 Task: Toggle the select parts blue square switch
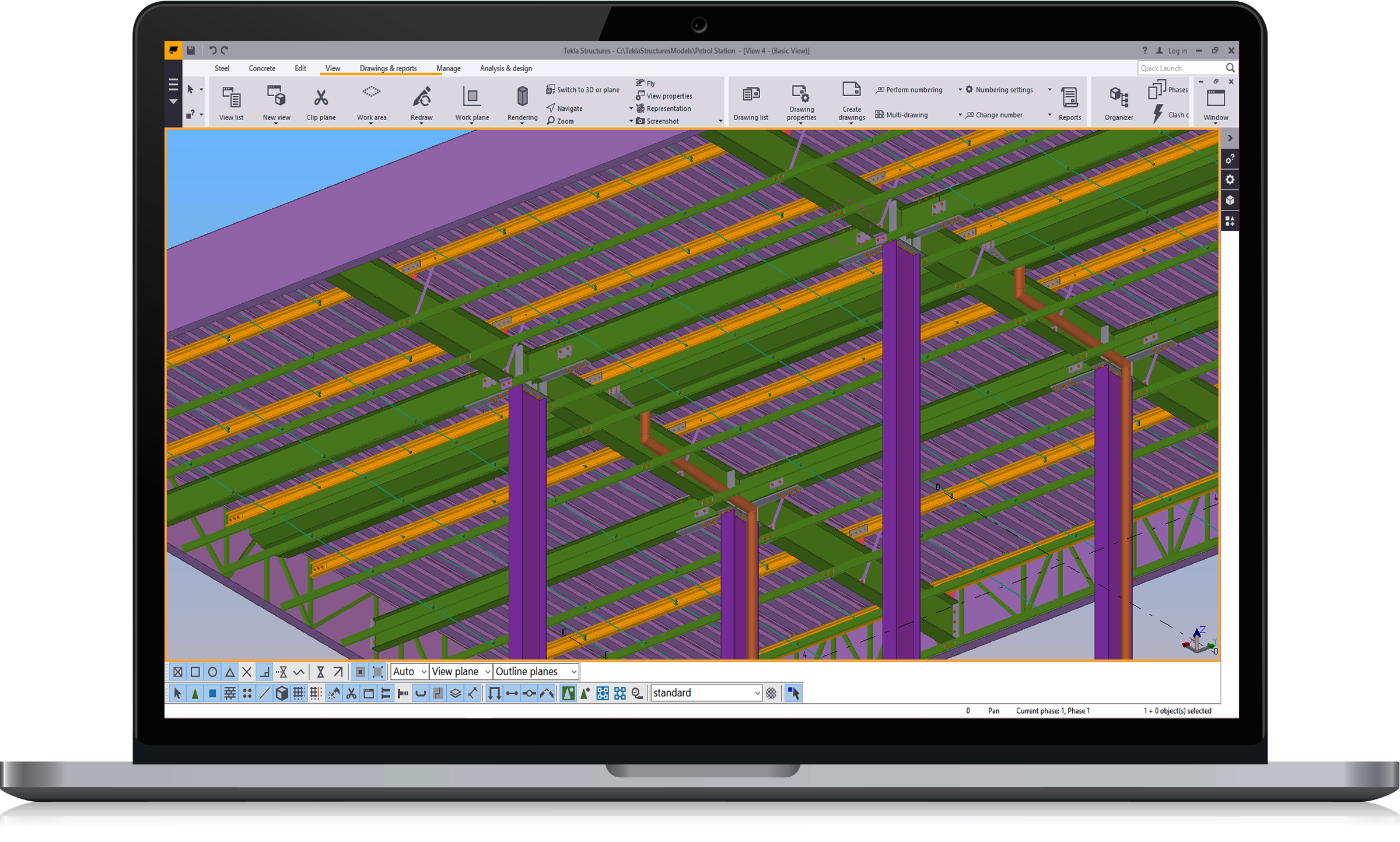(212, 693)
